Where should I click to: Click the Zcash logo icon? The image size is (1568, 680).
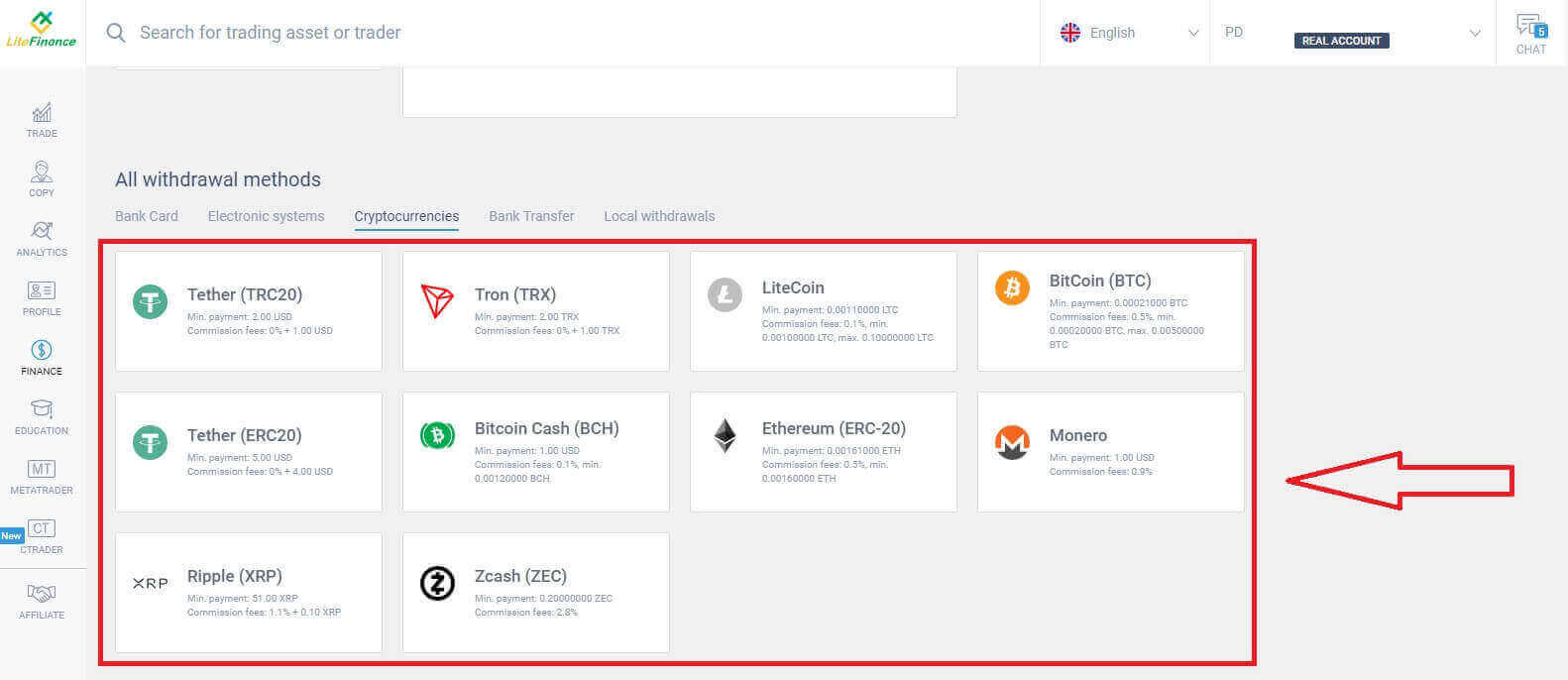[437, 583]
